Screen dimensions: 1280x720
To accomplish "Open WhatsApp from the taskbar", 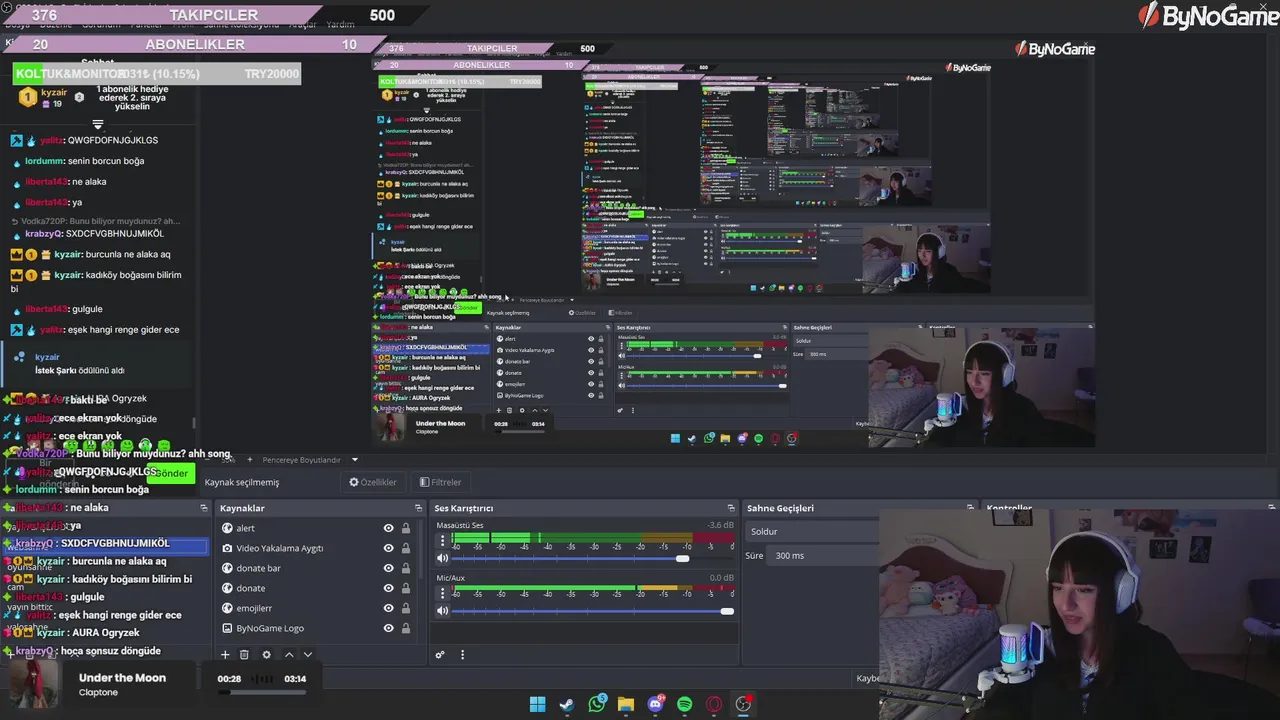I will 597,704.
